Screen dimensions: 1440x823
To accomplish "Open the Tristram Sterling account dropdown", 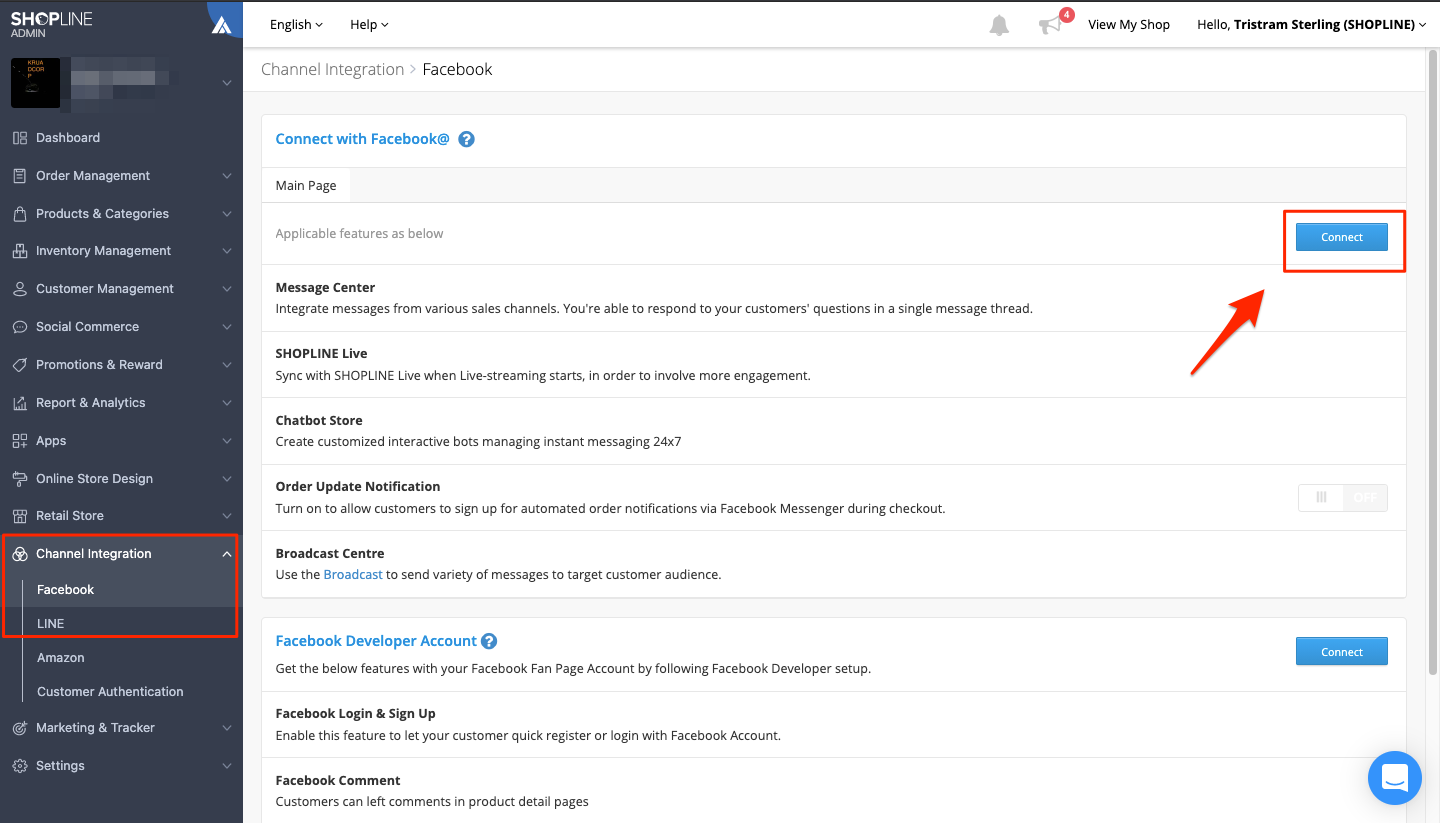I will click(x=1311, y=25).
